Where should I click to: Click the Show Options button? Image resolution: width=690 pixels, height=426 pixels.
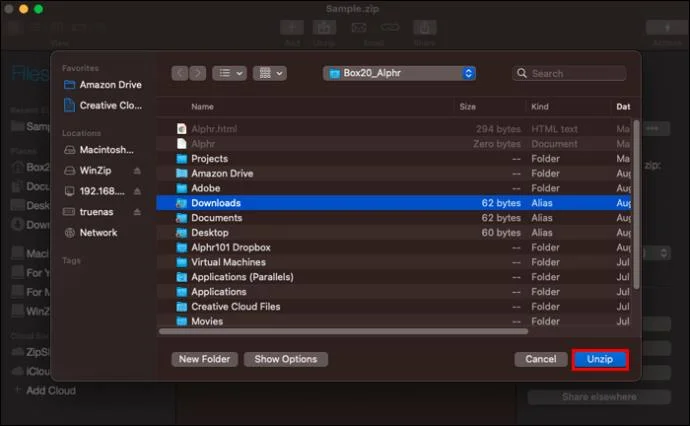tap(286, 360)
